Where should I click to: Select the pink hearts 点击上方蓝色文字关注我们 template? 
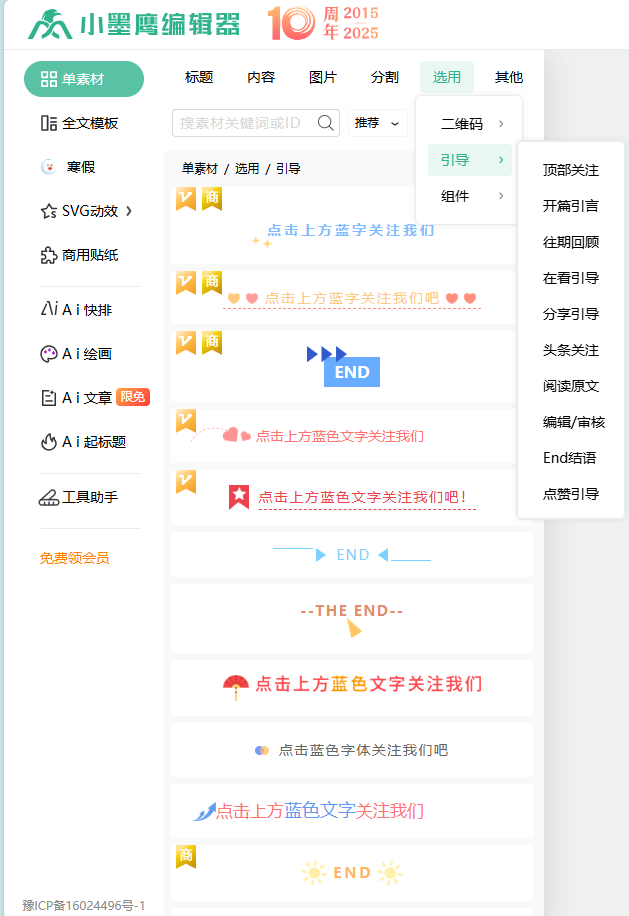point(352,436)
